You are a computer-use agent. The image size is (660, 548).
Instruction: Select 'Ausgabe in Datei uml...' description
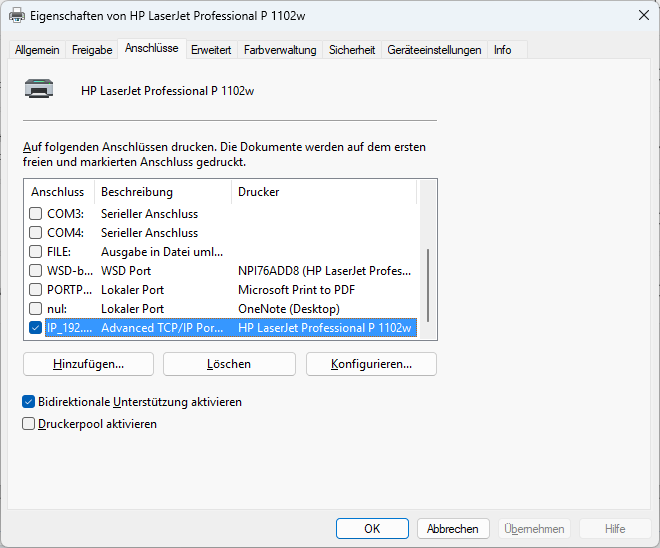point(162,252)
